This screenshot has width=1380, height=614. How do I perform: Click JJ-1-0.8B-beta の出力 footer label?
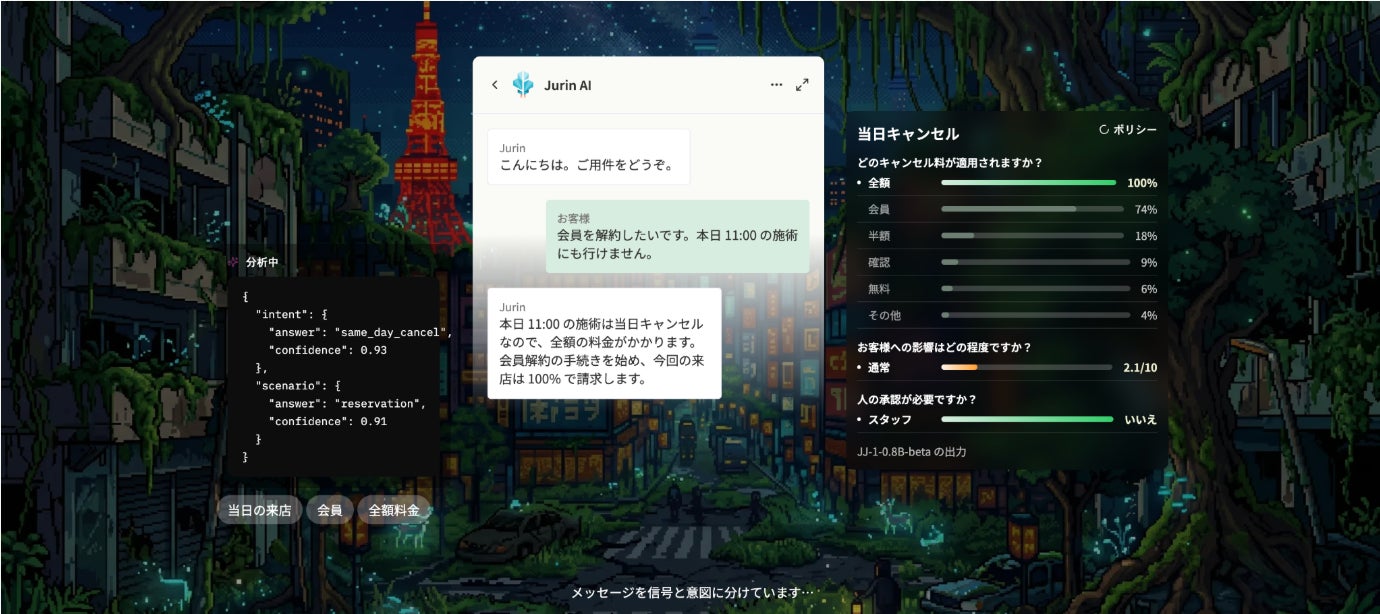click(912, 452)
